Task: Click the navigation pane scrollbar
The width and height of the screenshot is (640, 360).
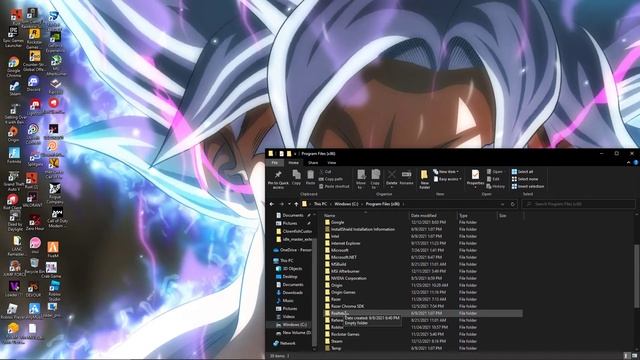Action: pos(314,292)
